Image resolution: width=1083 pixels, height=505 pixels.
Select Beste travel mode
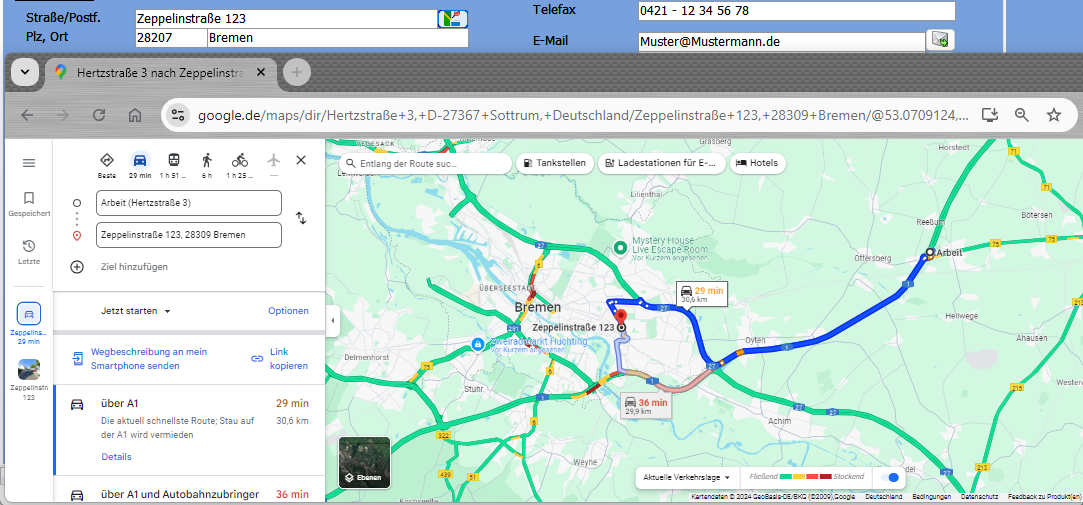[x=106, y=166]
